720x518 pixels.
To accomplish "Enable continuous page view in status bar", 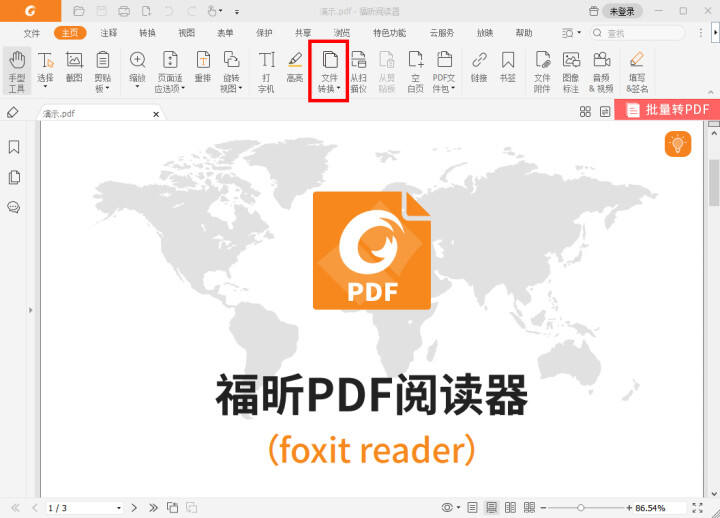I will pyautogui.click(x=491, y=507).
